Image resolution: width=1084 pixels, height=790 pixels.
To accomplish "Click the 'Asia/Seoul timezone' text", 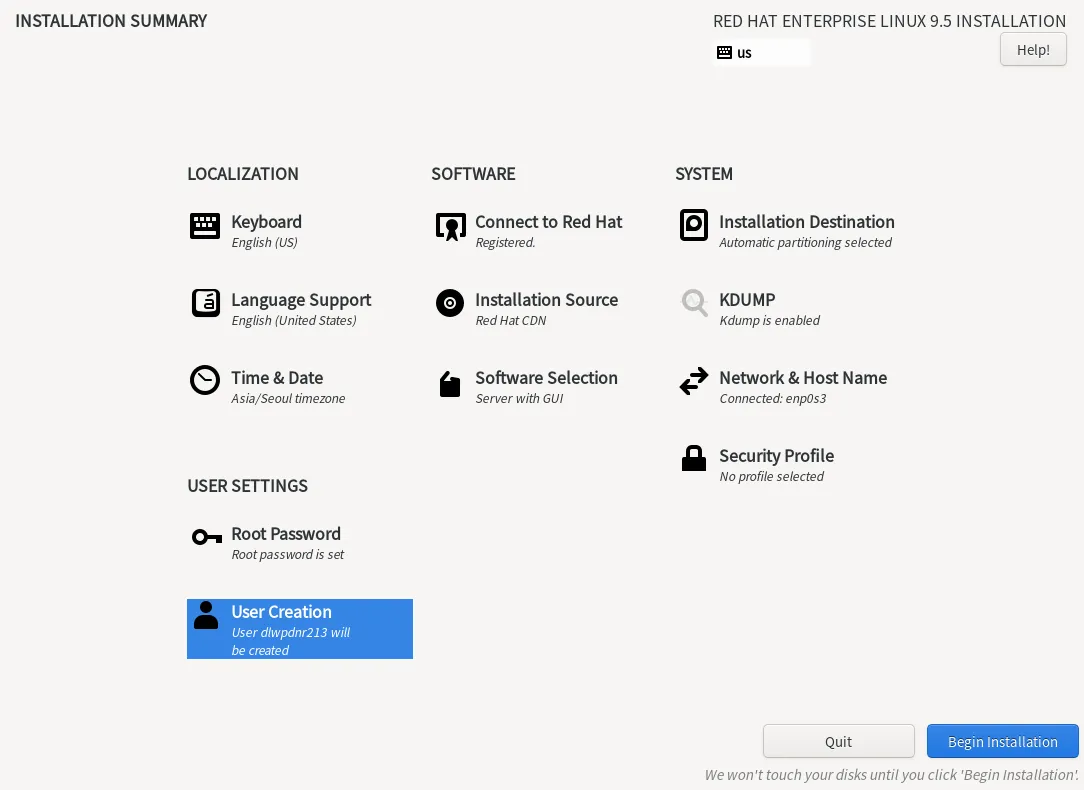I will click(x=288, y=399).
